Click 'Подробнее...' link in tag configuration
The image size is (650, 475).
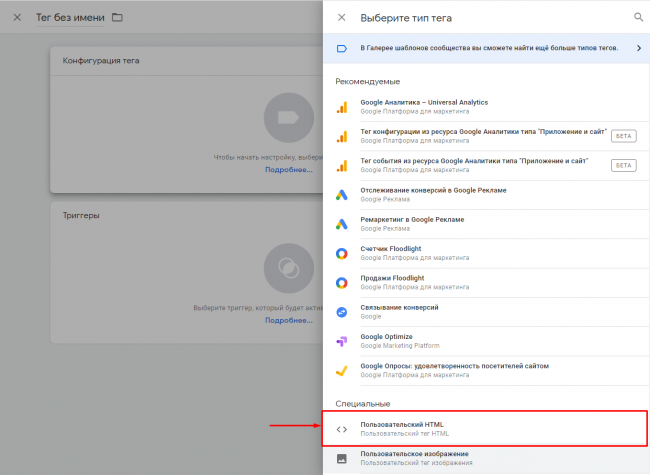pyautogui.click(x=287, y=170)
